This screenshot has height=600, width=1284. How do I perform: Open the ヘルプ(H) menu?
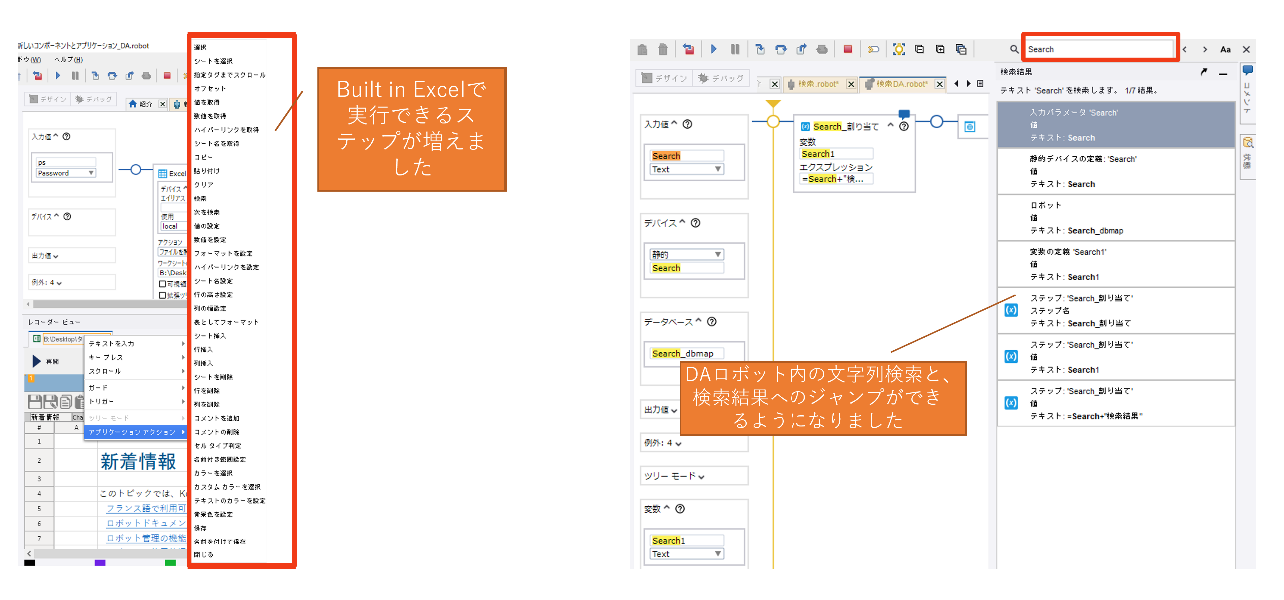[67, 59]
